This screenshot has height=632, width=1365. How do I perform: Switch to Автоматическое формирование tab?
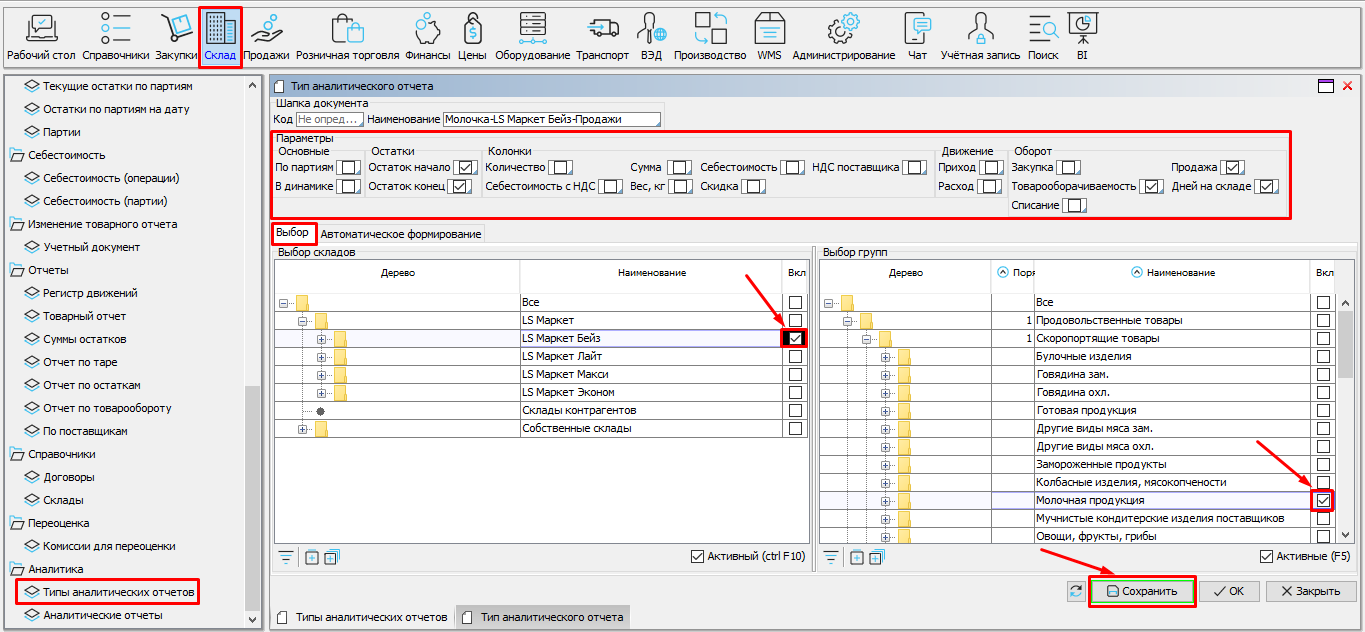coord(400,234)
